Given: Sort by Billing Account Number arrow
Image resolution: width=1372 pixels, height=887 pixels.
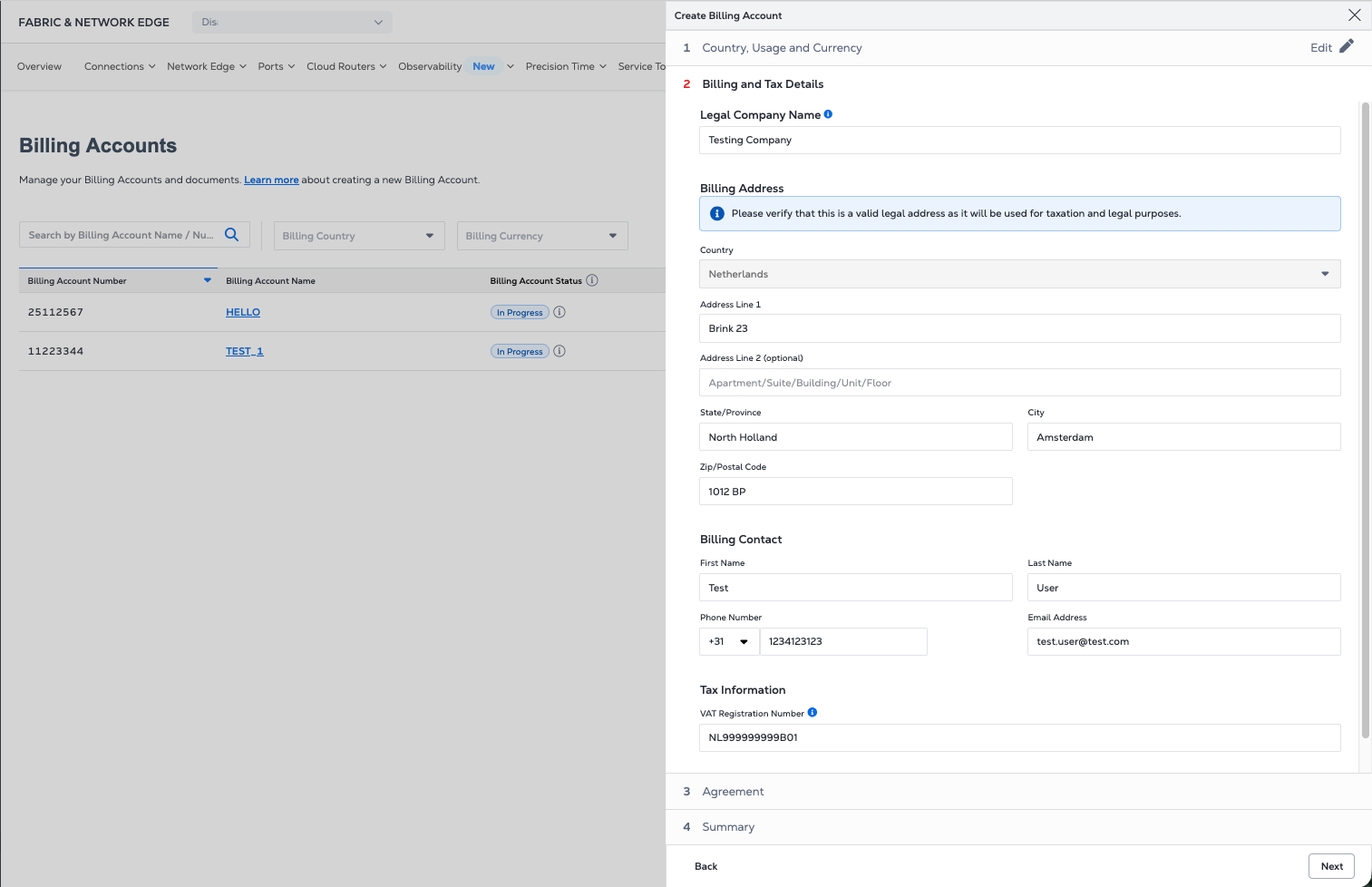Looking at the screenshot, I should 208,280.
